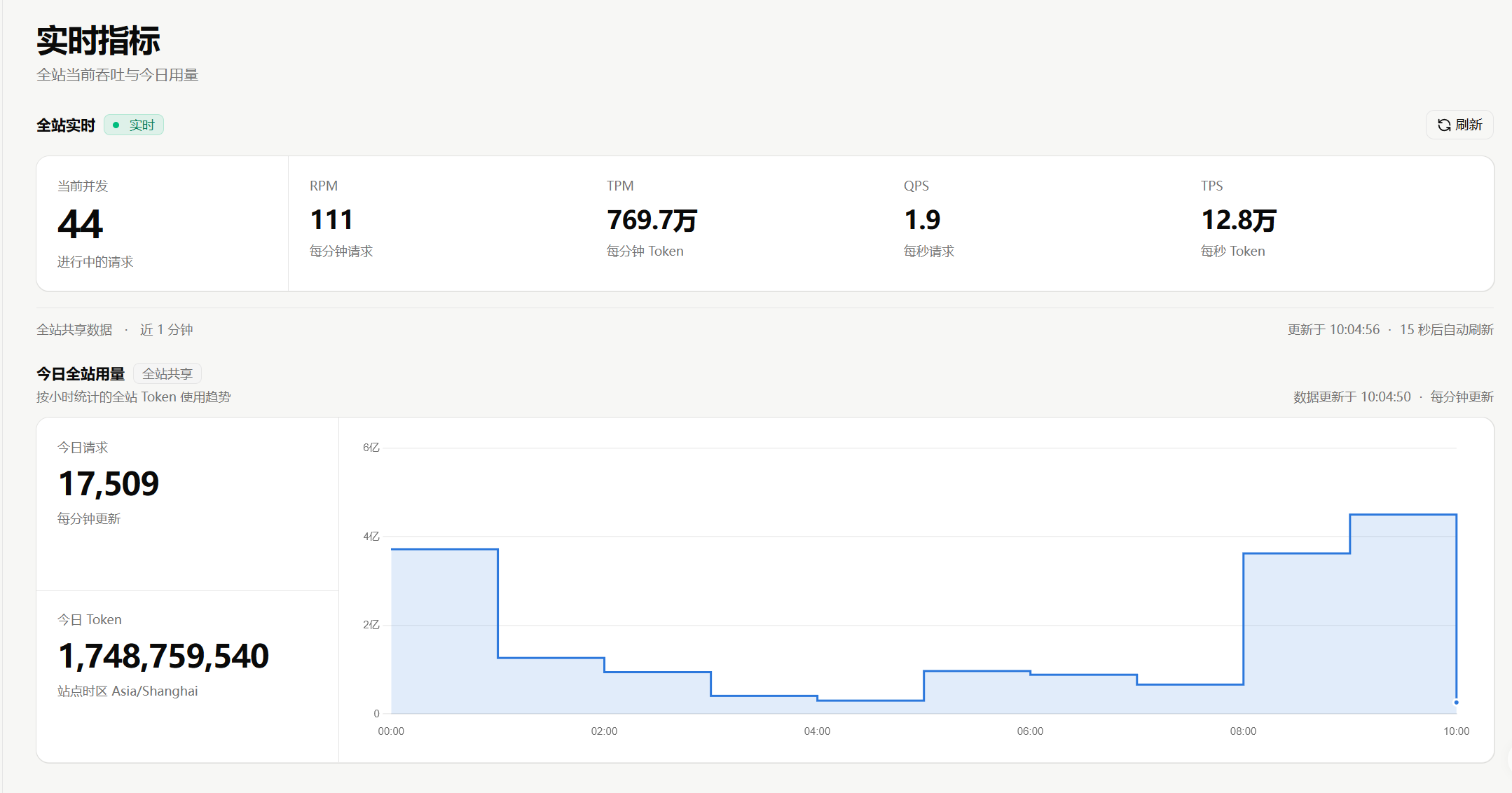Click the 今日 Token 1,748,759,540 value
This screenshot has width=1512, height=793.
163,656
